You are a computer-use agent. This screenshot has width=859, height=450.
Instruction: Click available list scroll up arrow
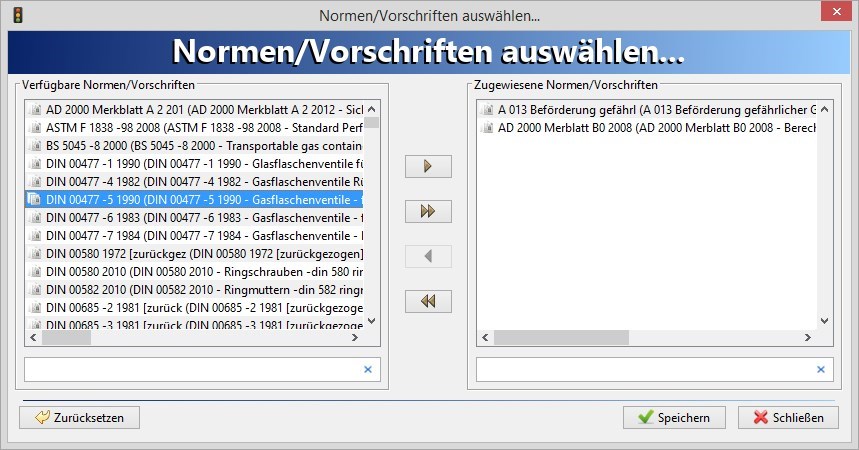click(x=372, y=109)
